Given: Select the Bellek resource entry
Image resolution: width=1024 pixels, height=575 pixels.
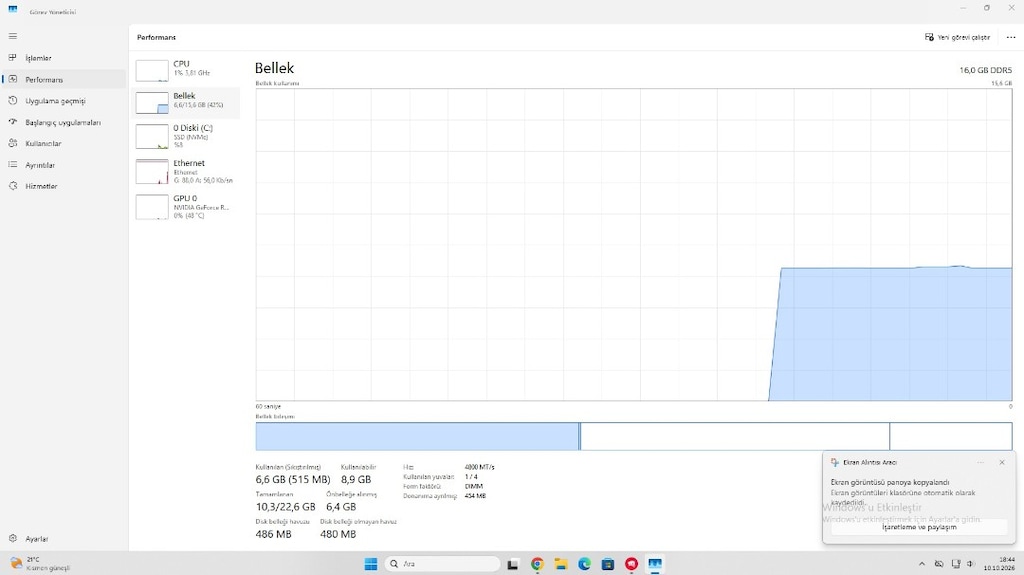Looking at the screenshot, I should (185, 103).
